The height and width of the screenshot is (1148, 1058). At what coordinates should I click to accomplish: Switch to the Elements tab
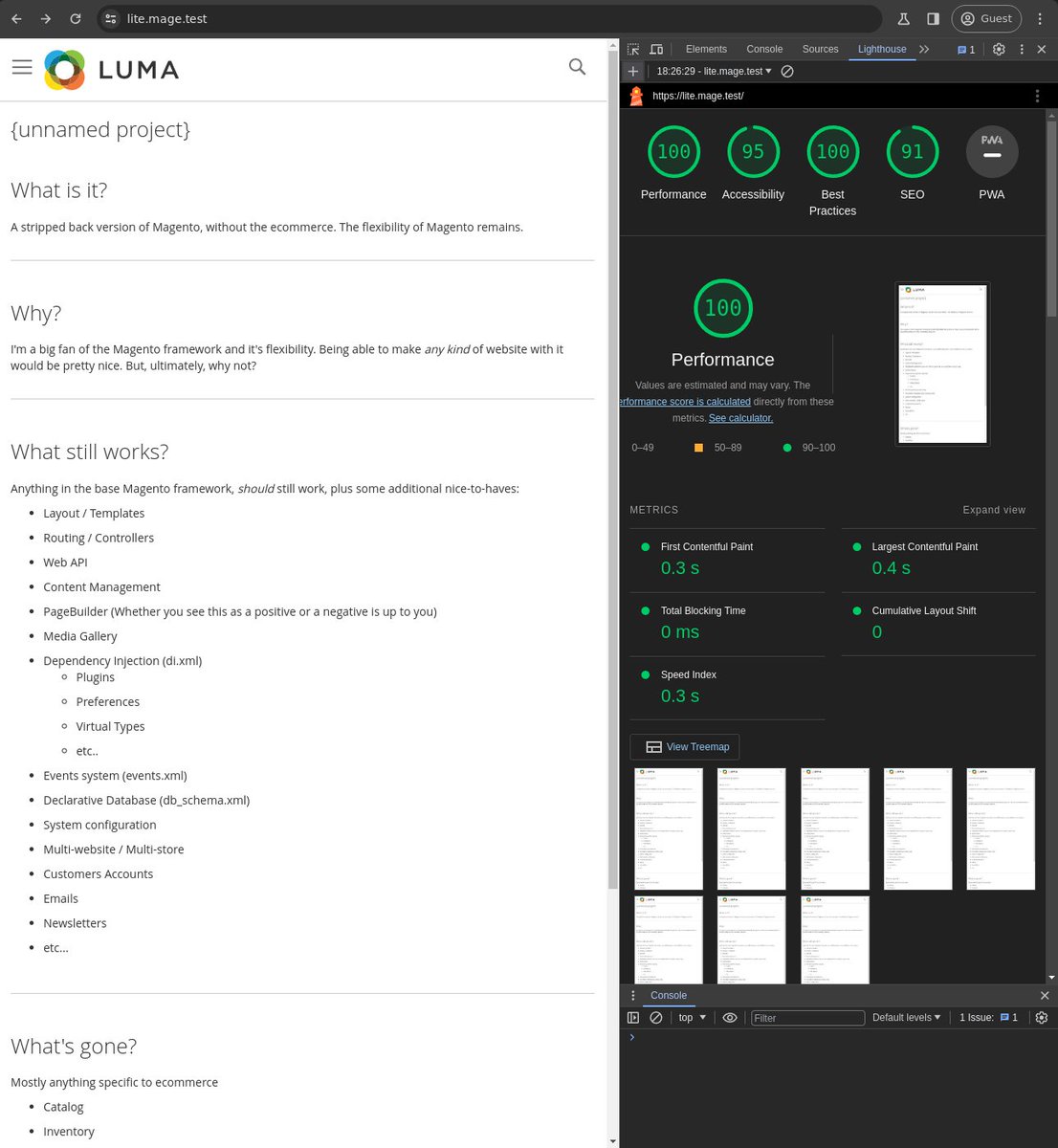706,49
